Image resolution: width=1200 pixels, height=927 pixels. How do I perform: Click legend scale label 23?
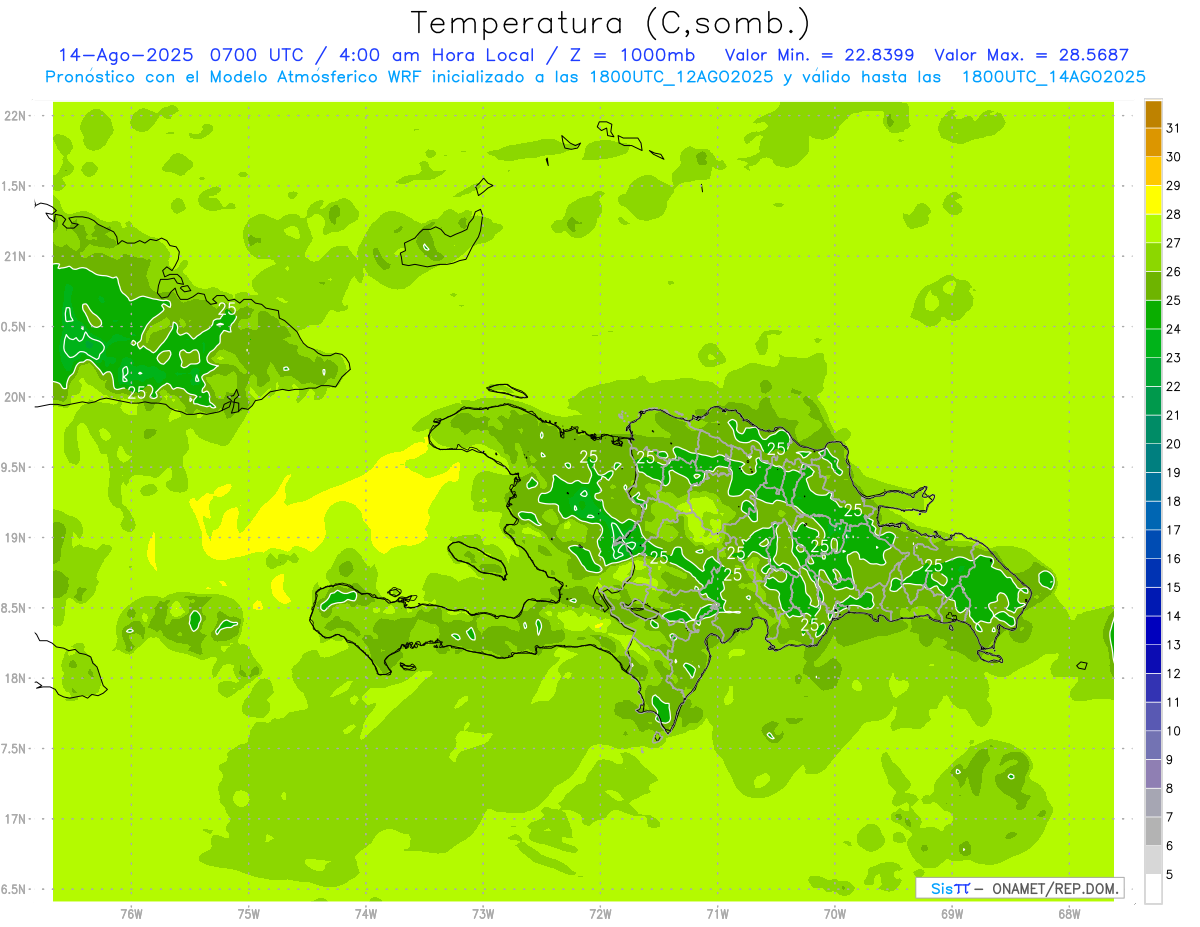1174,357
